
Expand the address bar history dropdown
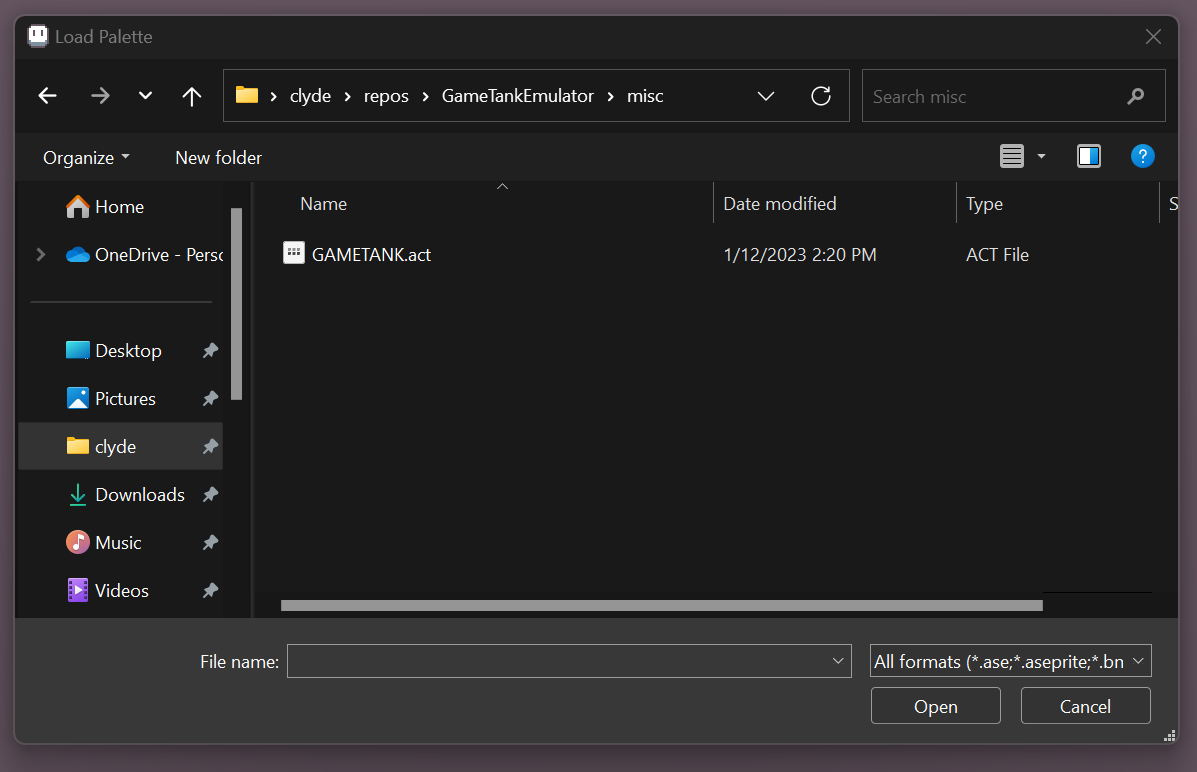(x=766, y=96)
